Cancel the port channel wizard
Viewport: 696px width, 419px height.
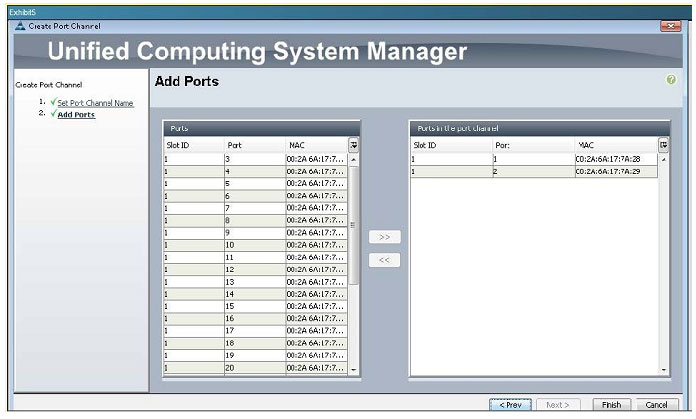(x=656, y=405)
